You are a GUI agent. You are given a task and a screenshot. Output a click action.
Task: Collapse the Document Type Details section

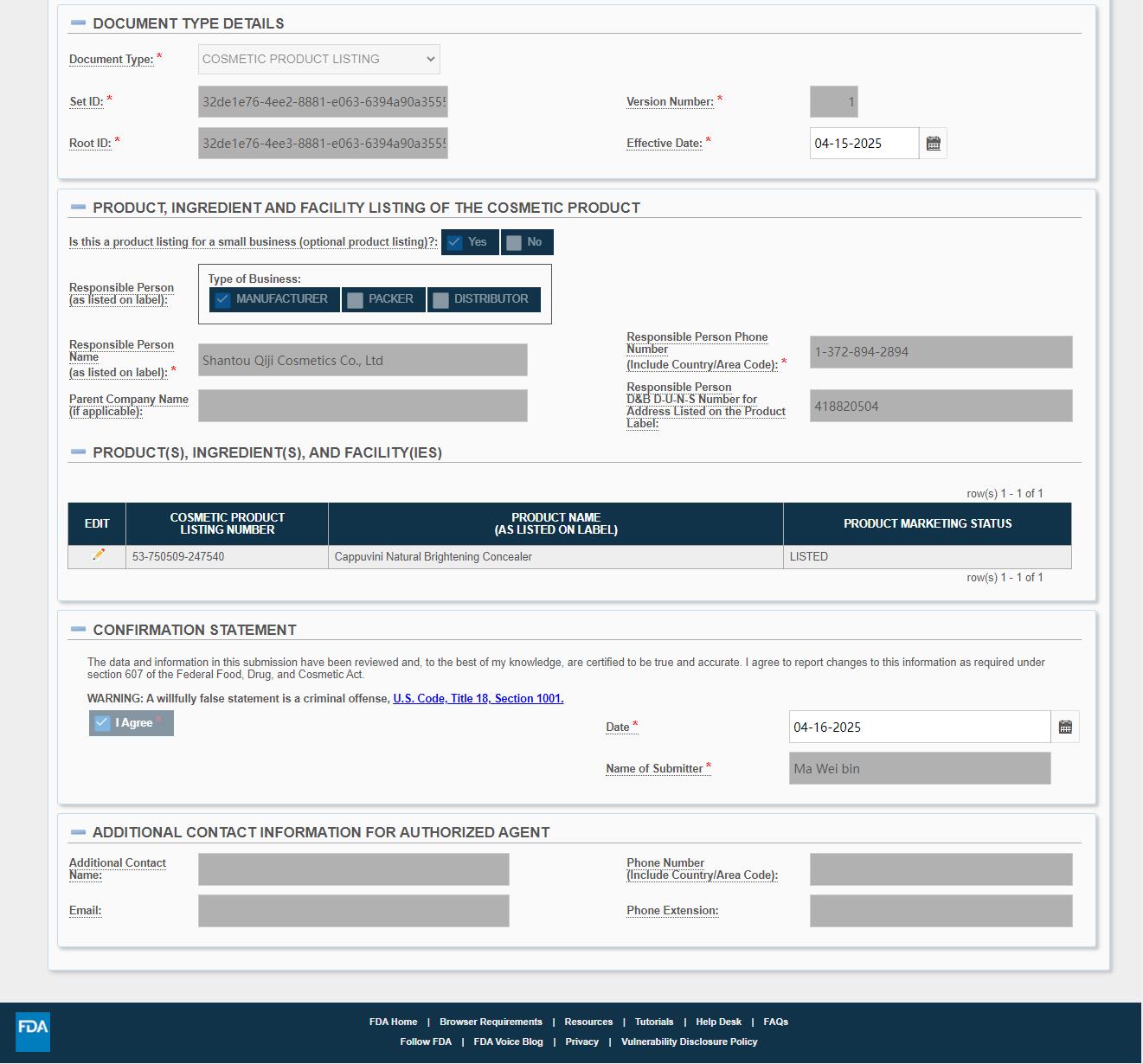coord(78,23)
